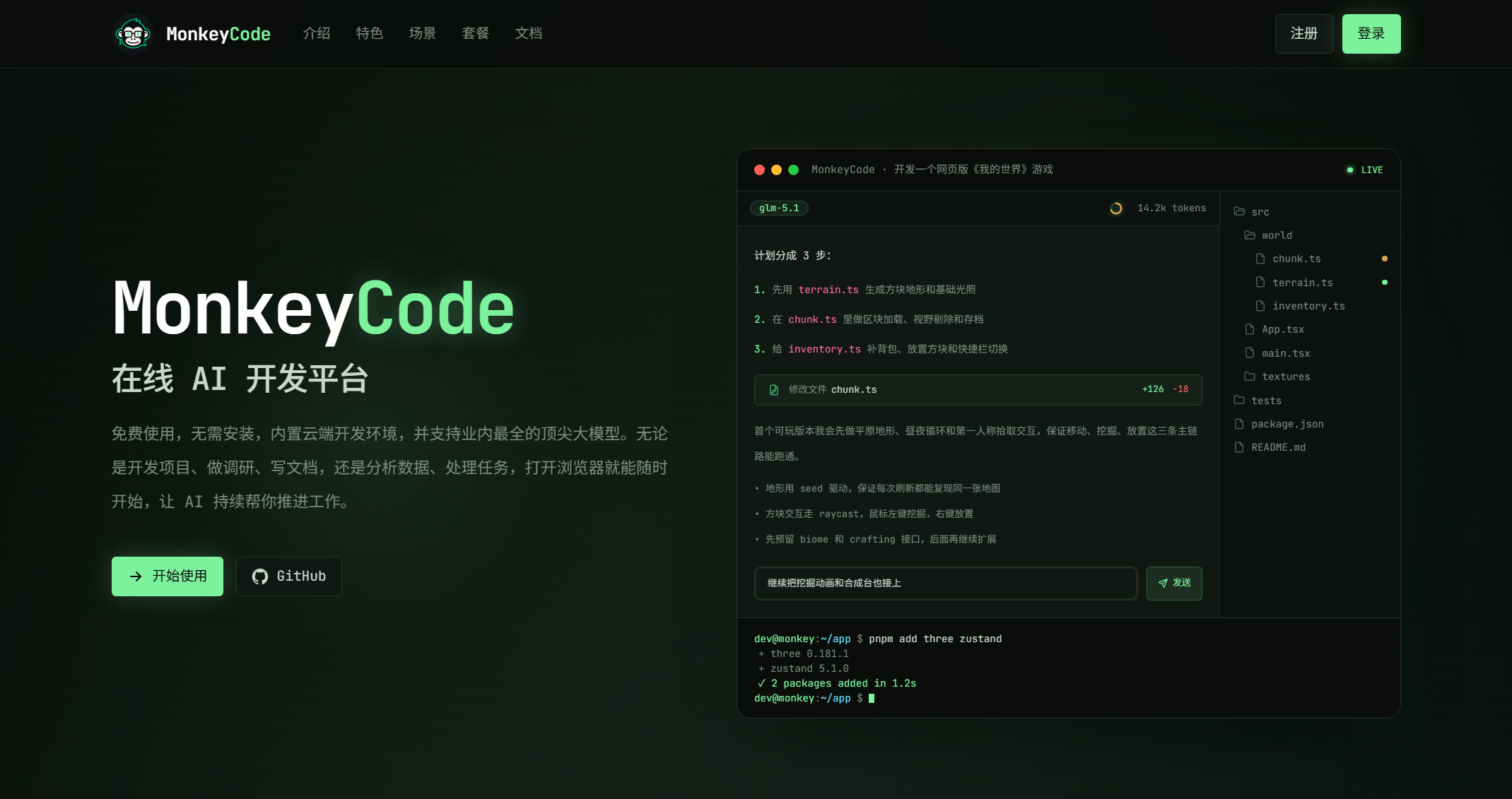Click the demo window title 开发一个网页版《我的世界》游戏
The image size is (1512, 799).
point(973,170)
